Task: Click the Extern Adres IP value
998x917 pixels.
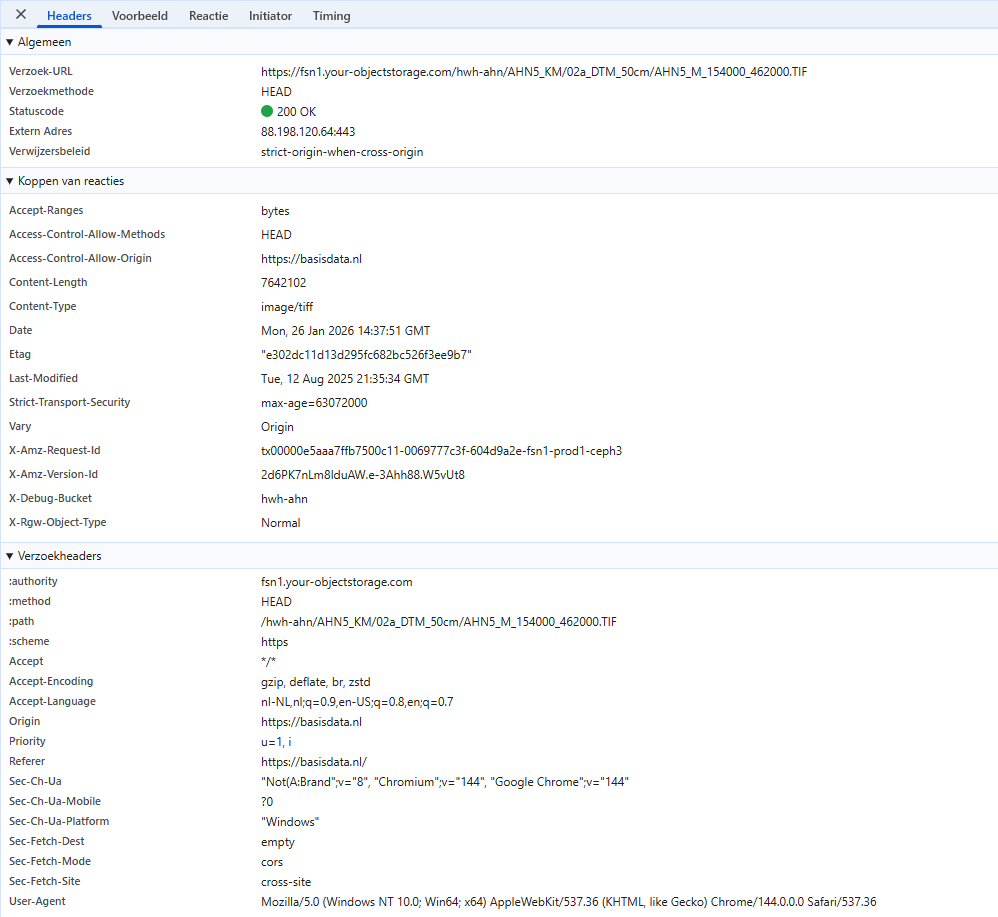Action: (x=308, y=132)
